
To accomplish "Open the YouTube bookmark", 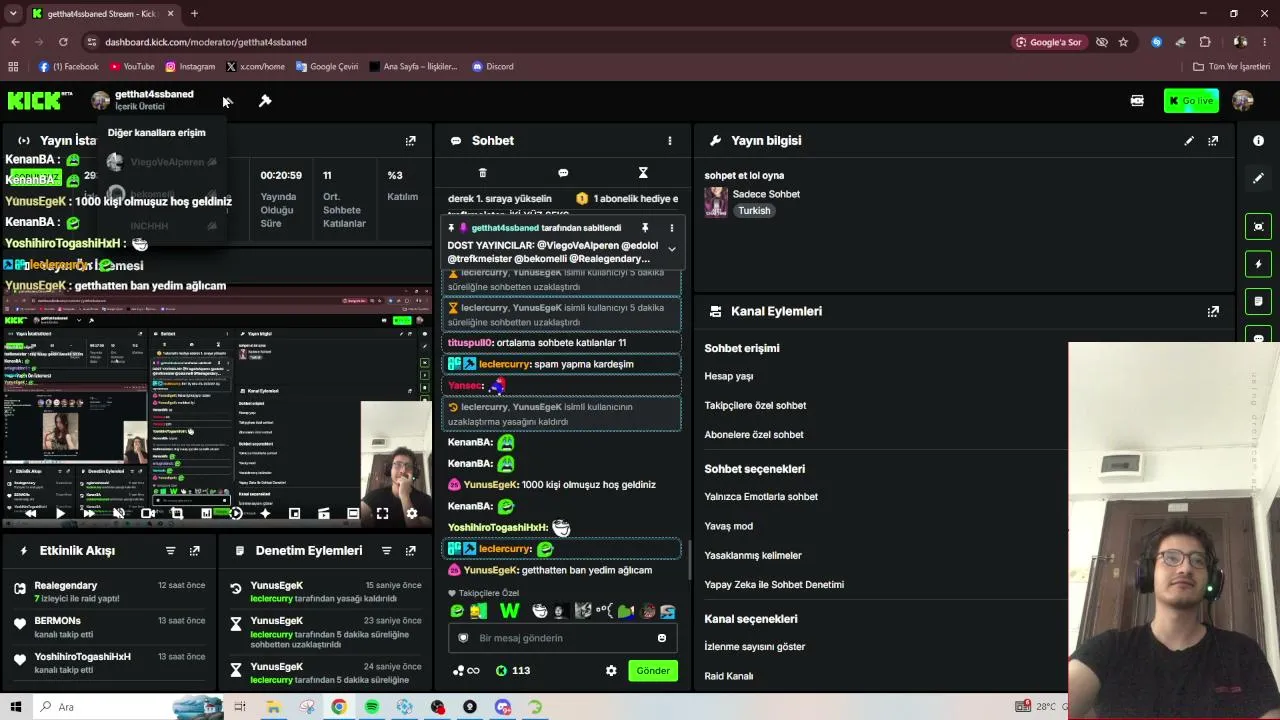I will pos(132,67).
